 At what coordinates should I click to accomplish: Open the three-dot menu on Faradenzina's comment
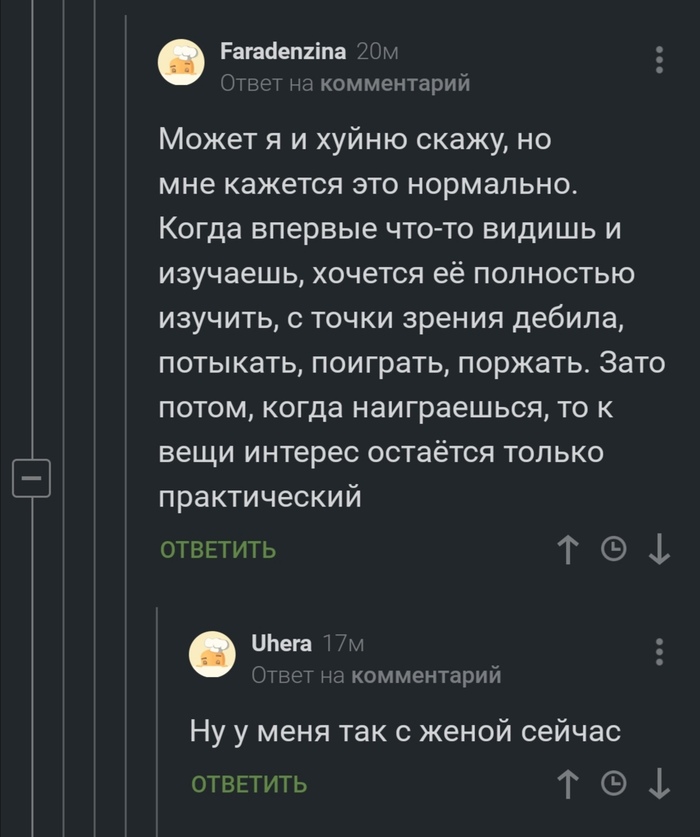coord(658,60)
